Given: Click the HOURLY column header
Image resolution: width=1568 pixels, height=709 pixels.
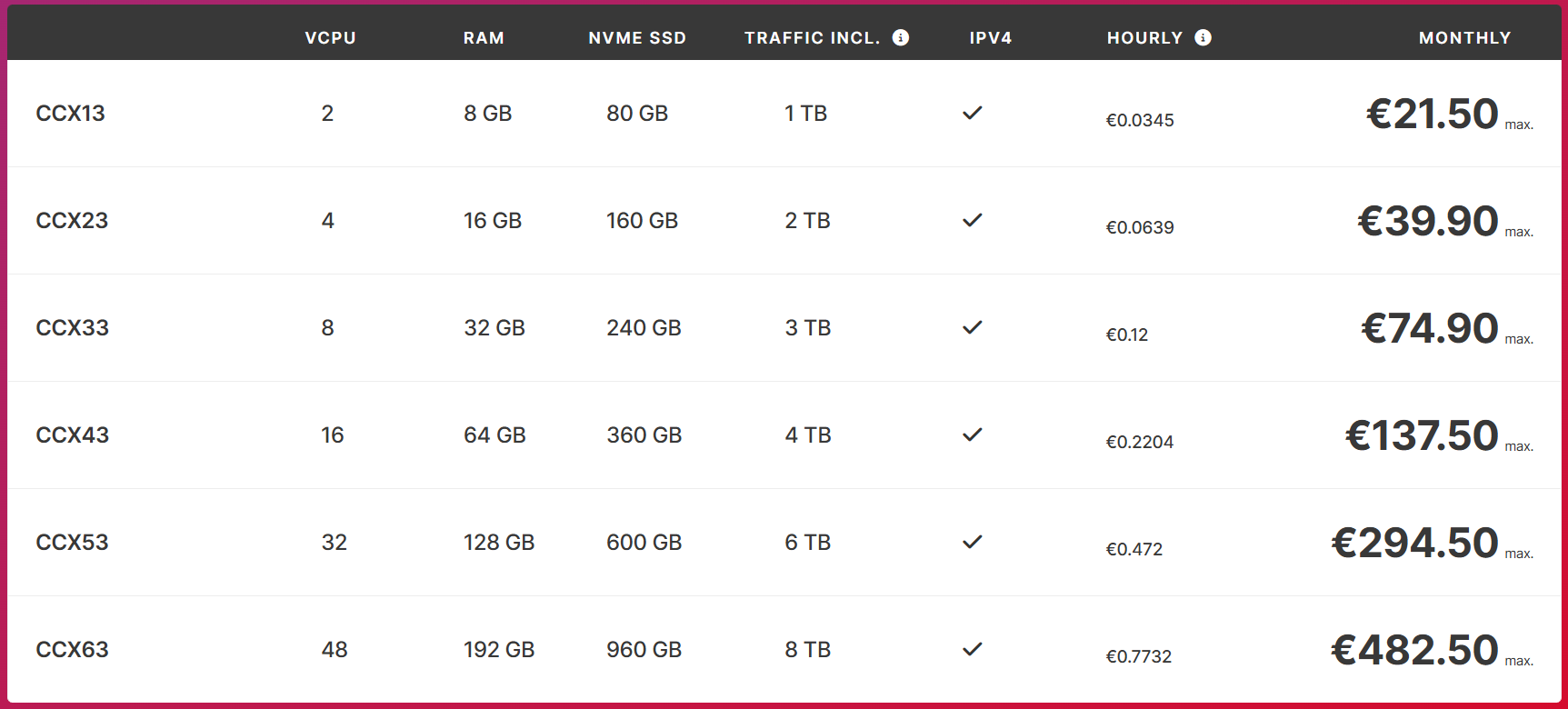Looking at the screenshot, I should coord(1145,38).
